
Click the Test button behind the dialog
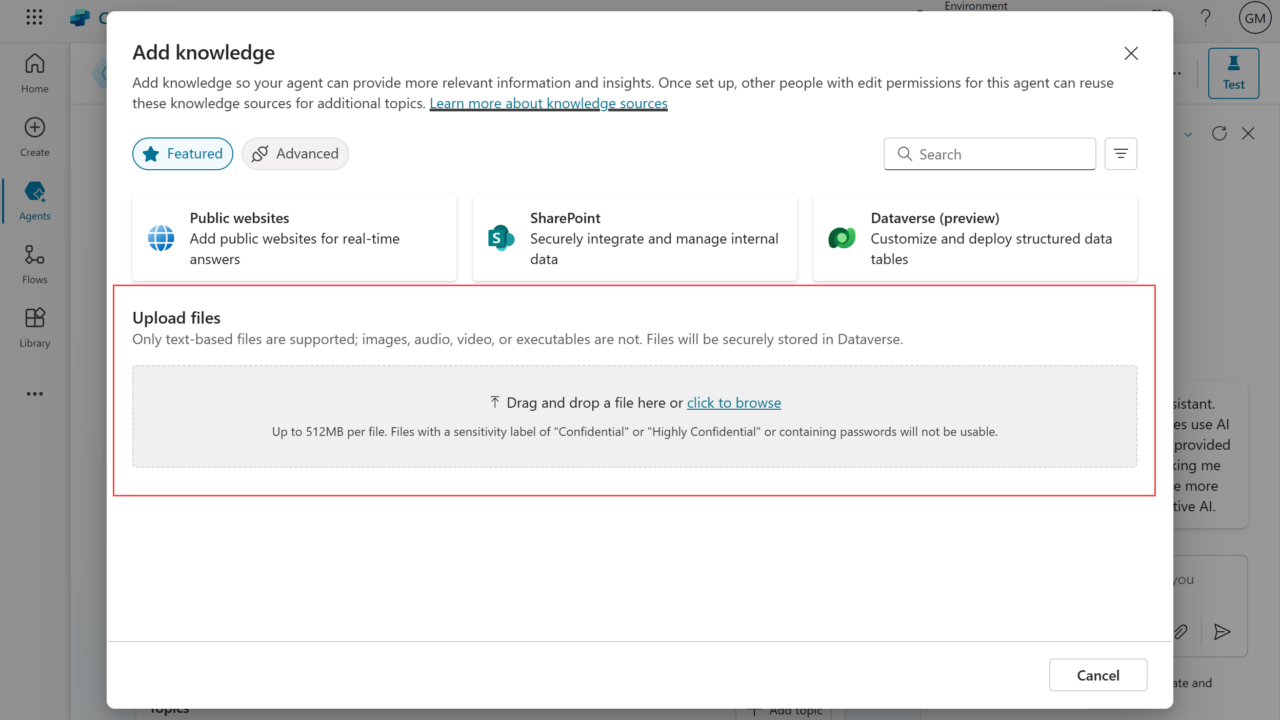tap(1234, 73)
